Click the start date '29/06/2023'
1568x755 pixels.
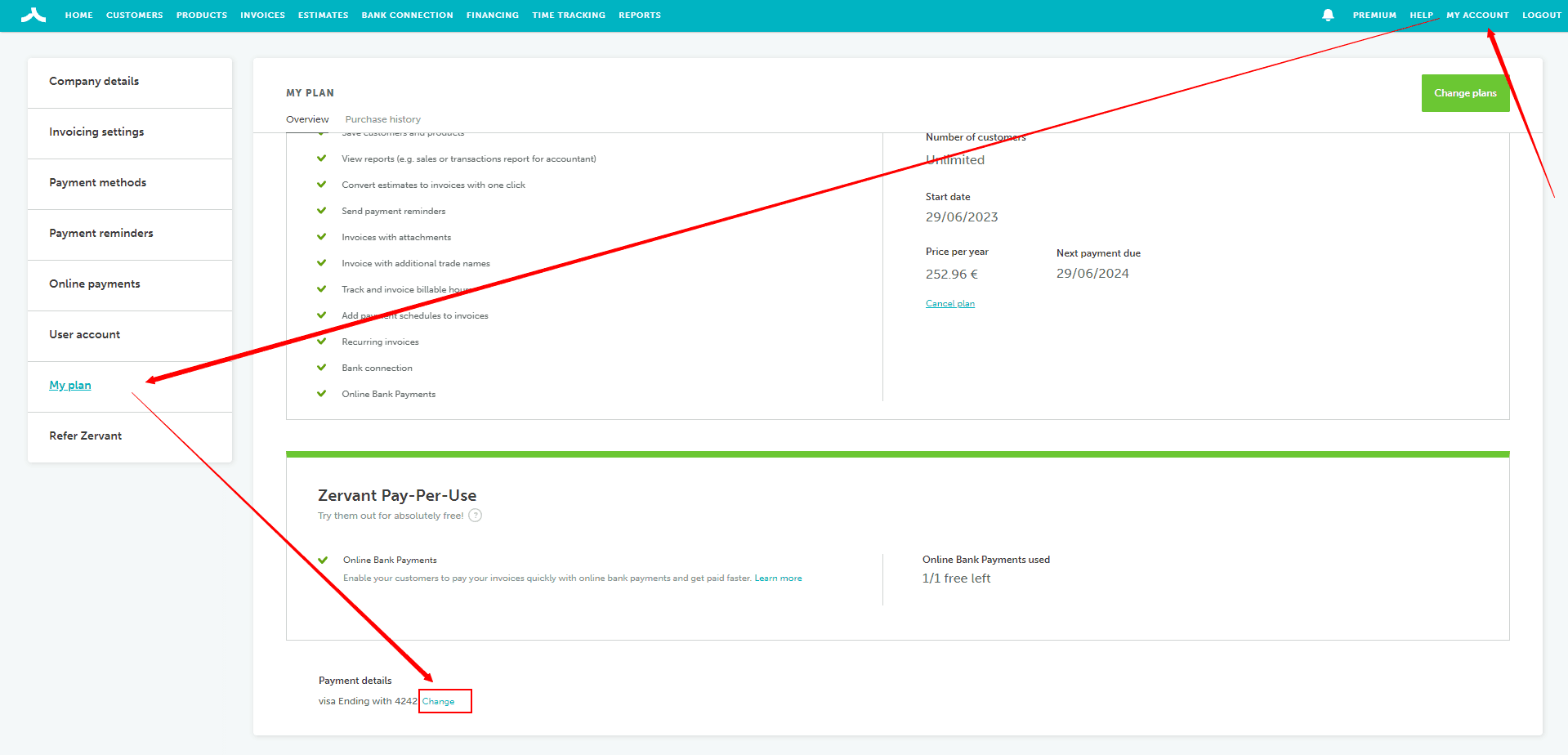(x=962, y=217)
